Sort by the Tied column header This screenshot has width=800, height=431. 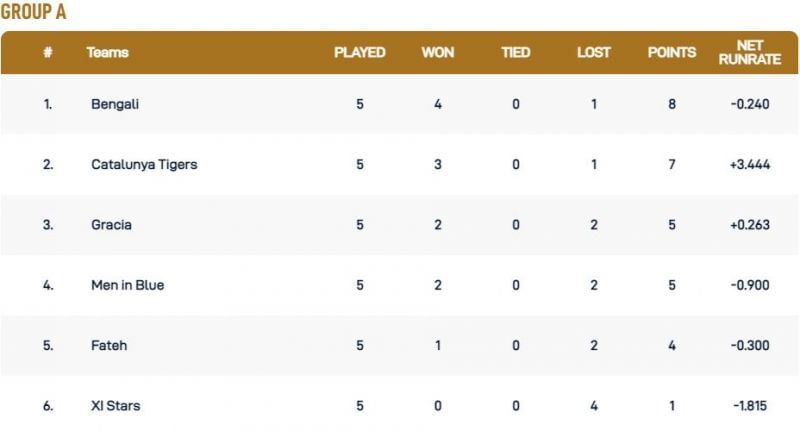516,52
